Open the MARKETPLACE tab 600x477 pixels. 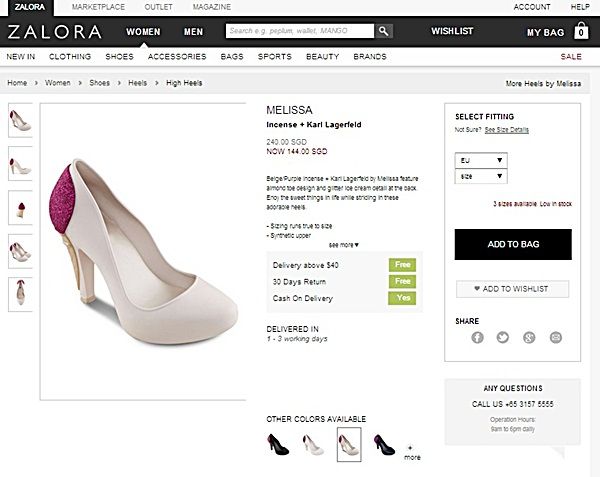tap(98, 7)
